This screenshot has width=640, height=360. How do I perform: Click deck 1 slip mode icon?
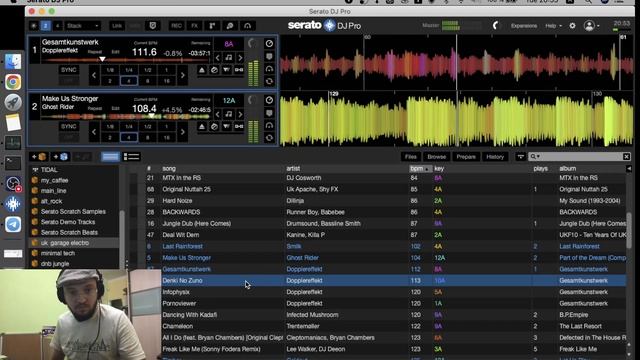pos(226,70)
